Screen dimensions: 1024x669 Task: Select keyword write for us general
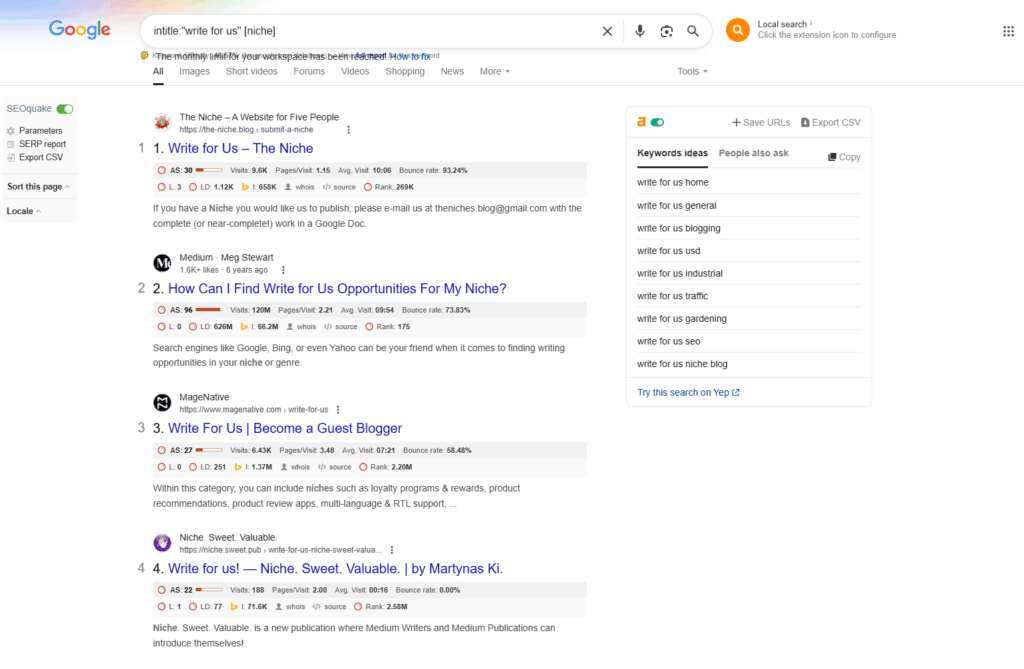point(677,205)
